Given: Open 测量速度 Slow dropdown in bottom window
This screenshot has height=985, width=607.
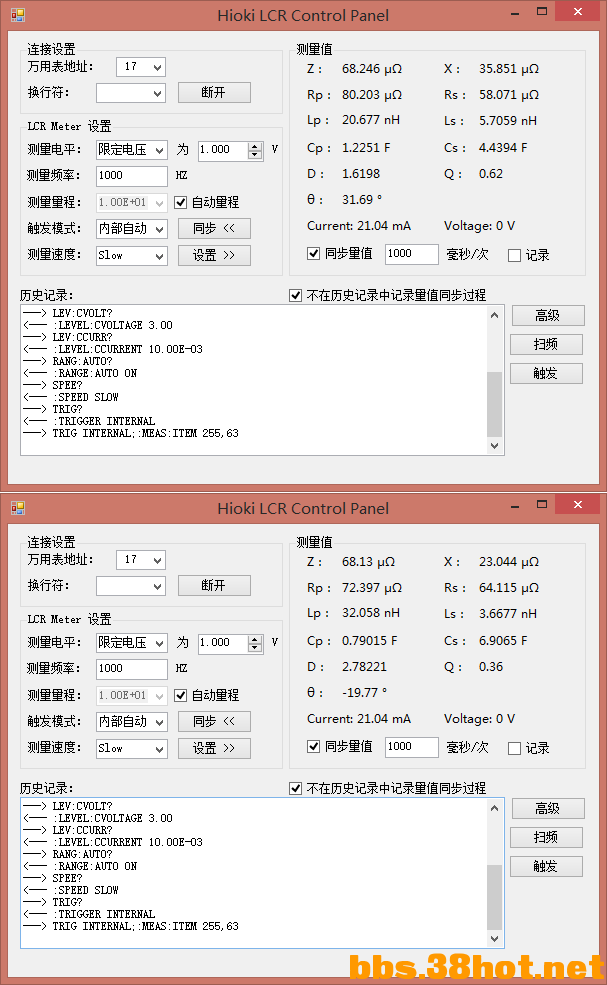Looking at the screenshot, I should (132, 748).
